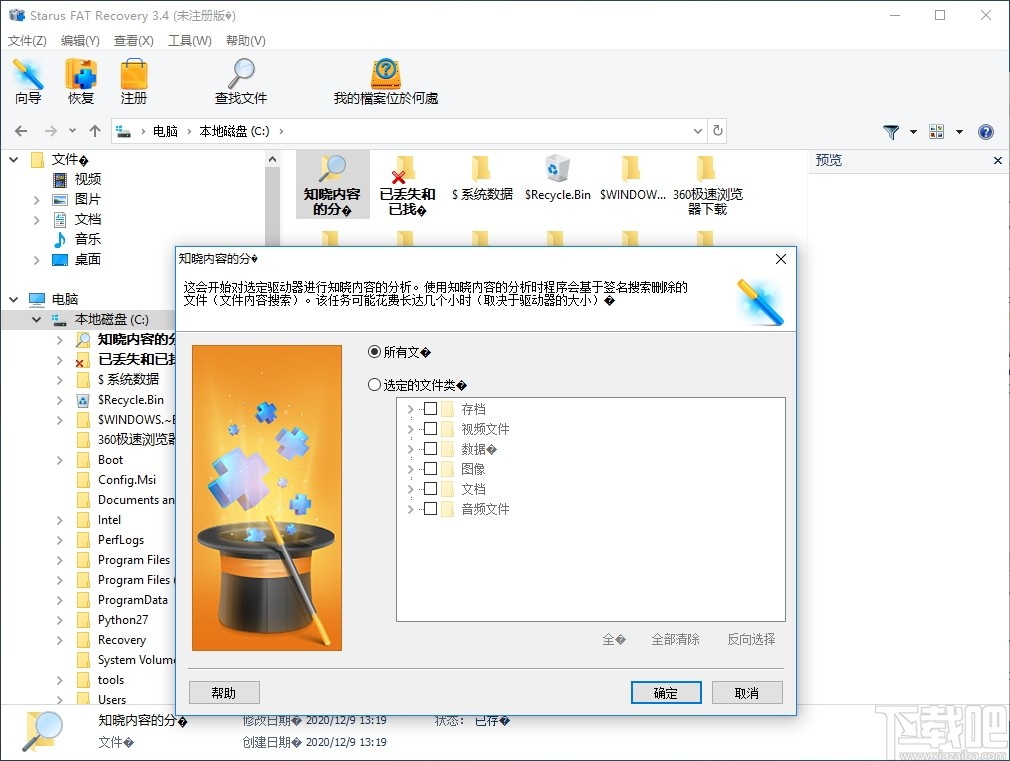1010x761 pixels.
Task: Collapse the 文件 root tree node
Action: (x=14, y=159)
